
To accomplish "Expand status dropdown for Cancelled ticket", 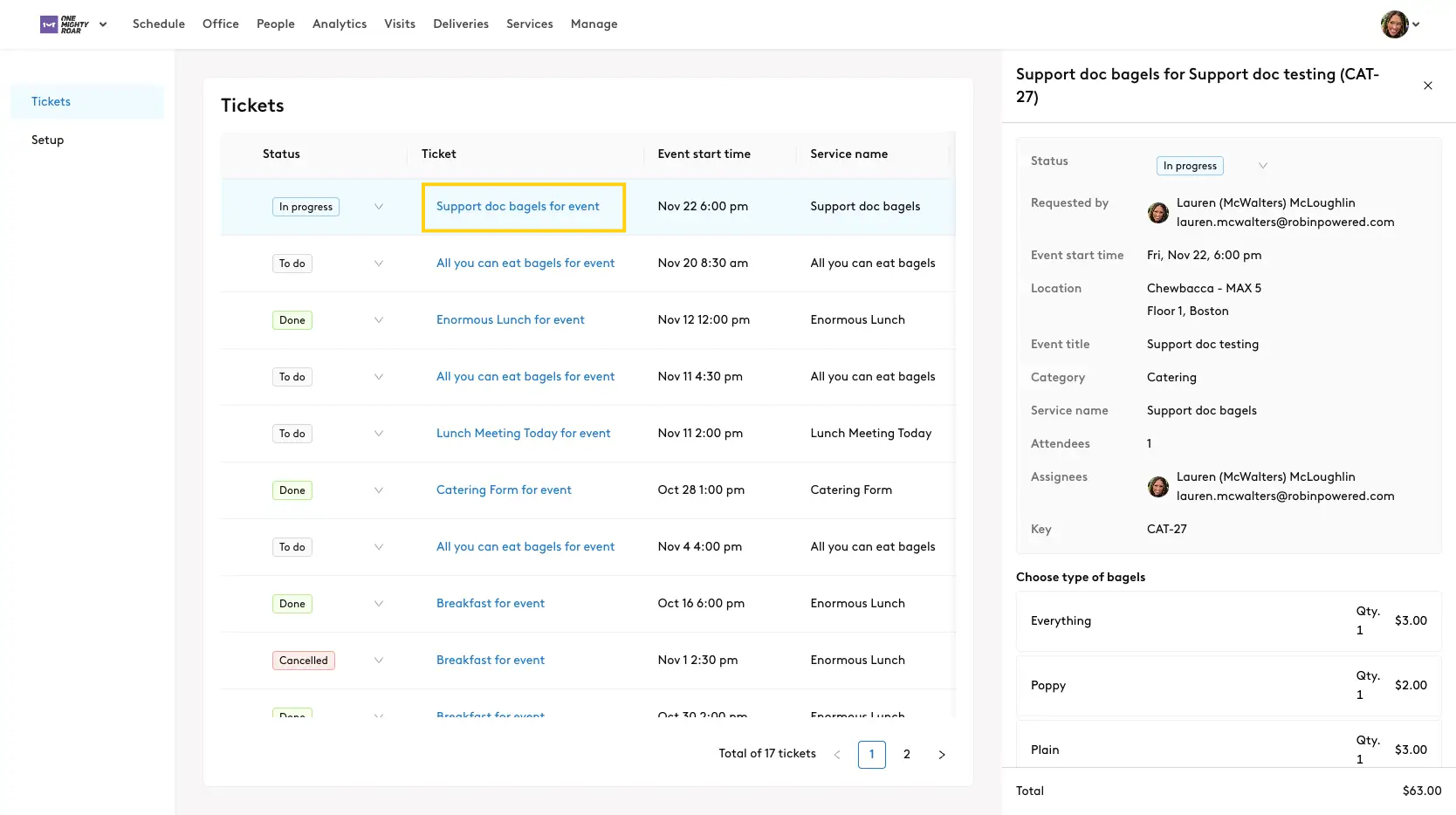I will click(378, 661).
